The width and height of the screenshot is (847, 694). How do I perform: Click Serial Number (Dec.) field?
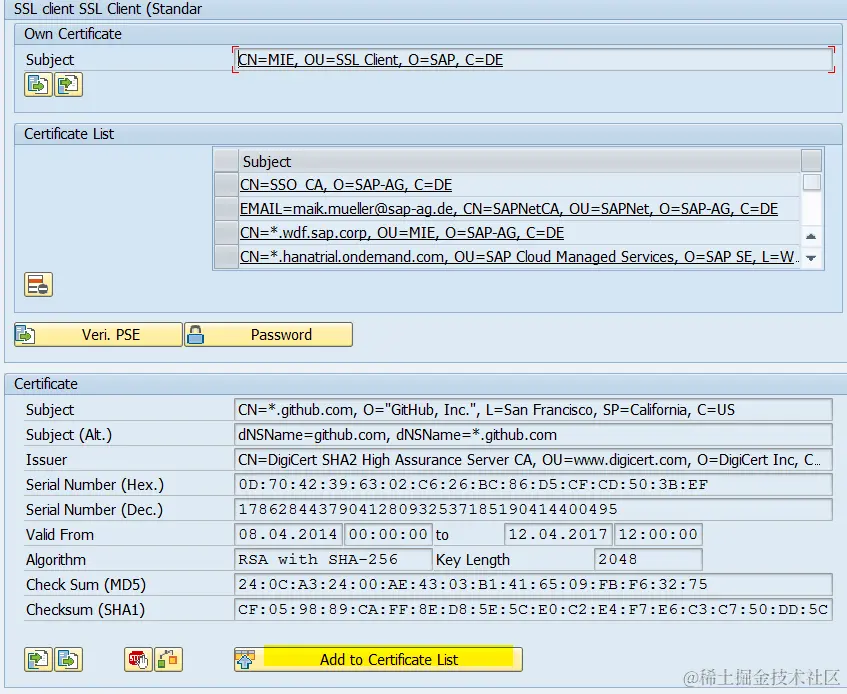point(533,509)
